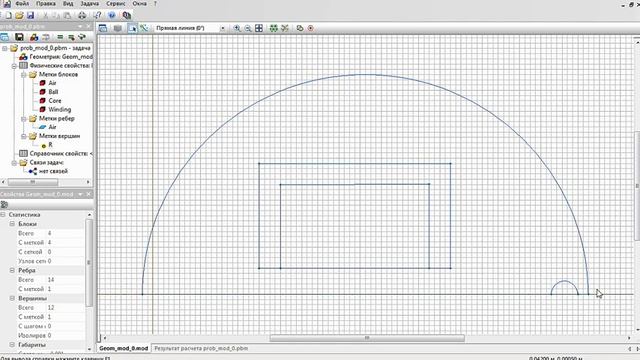Image resolution: width=640 pixels, height=360 pixels.
Task: Collapse the 'Габариты' group
Action: (x=12, y=345)
